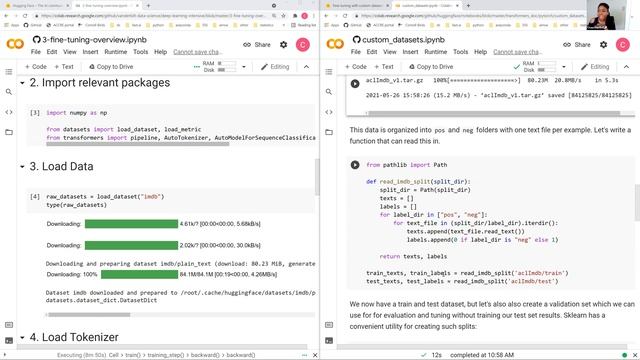Open new tab in left browser
This screenshot has height=360, width=640.
pyautogui.click(x=148, y=5)
